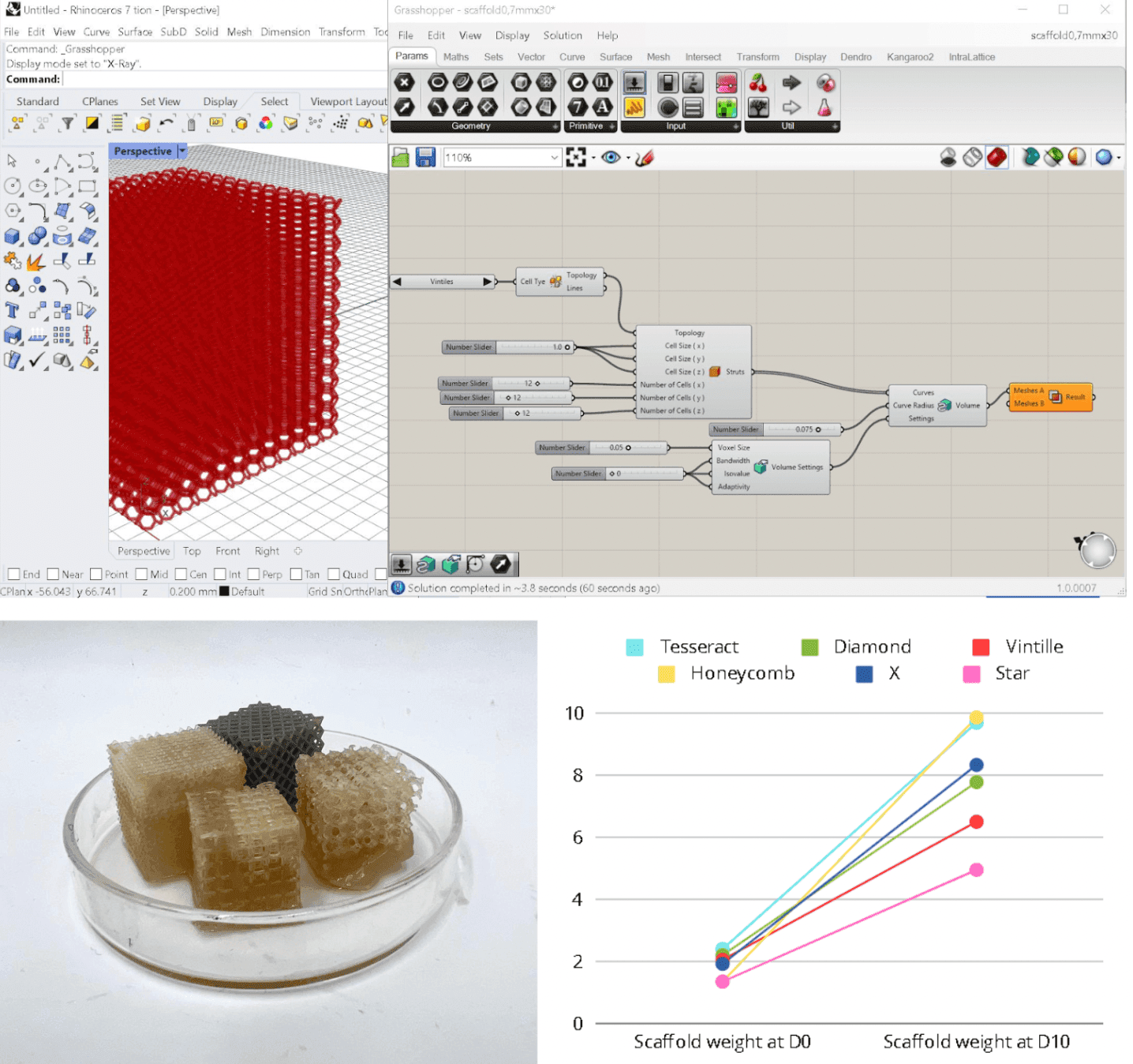
Task: Open the Kangaroo2 cherry icon in the Util panel
Action: (x=757, y=82)
